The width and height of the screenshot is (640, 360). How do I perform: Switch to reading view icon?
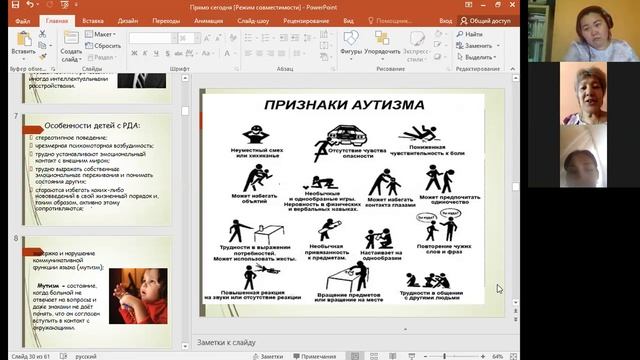pyautogui.click(x=393, y=356)
